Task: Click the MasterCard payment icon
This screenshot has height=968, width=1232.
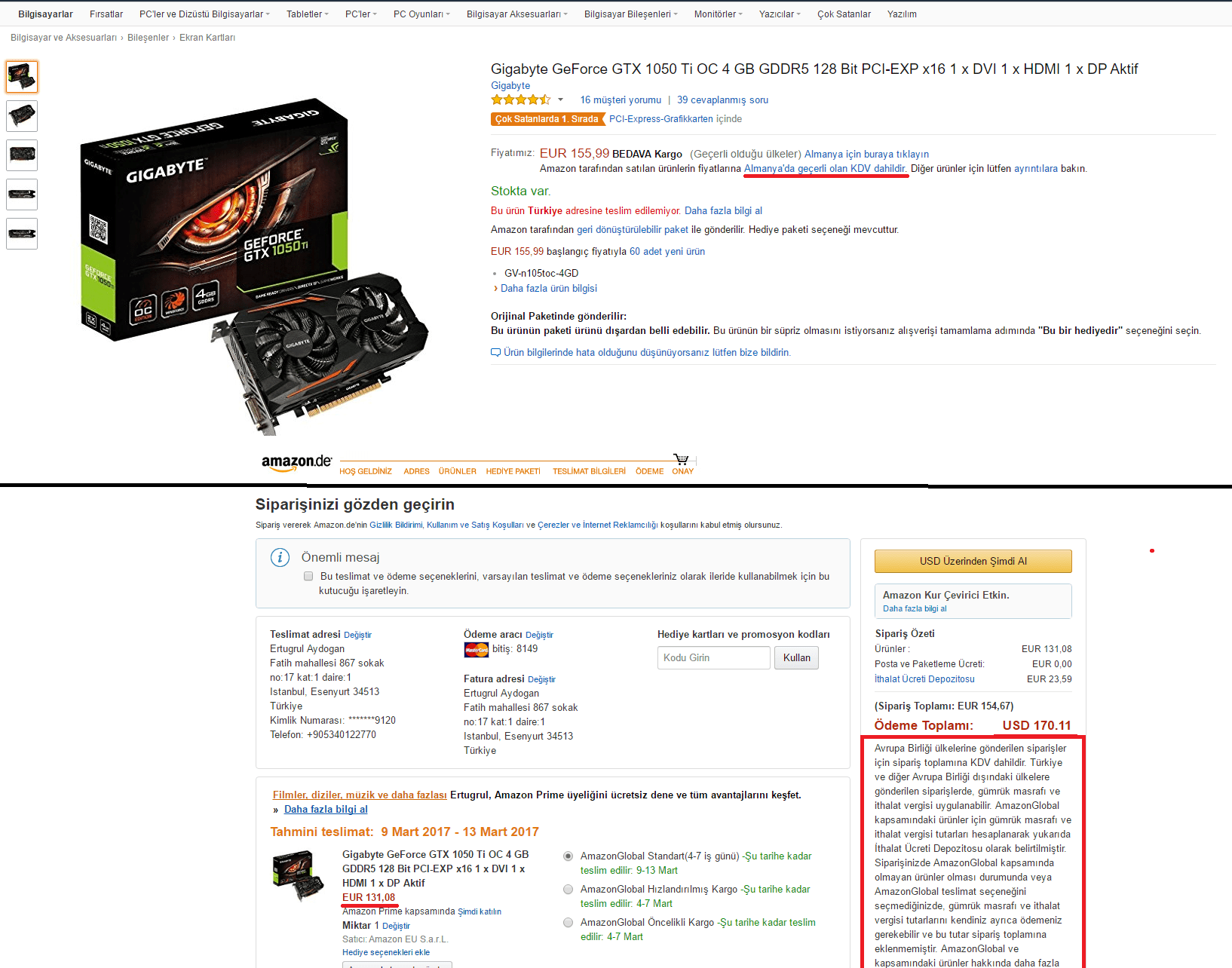Action: 476,649
